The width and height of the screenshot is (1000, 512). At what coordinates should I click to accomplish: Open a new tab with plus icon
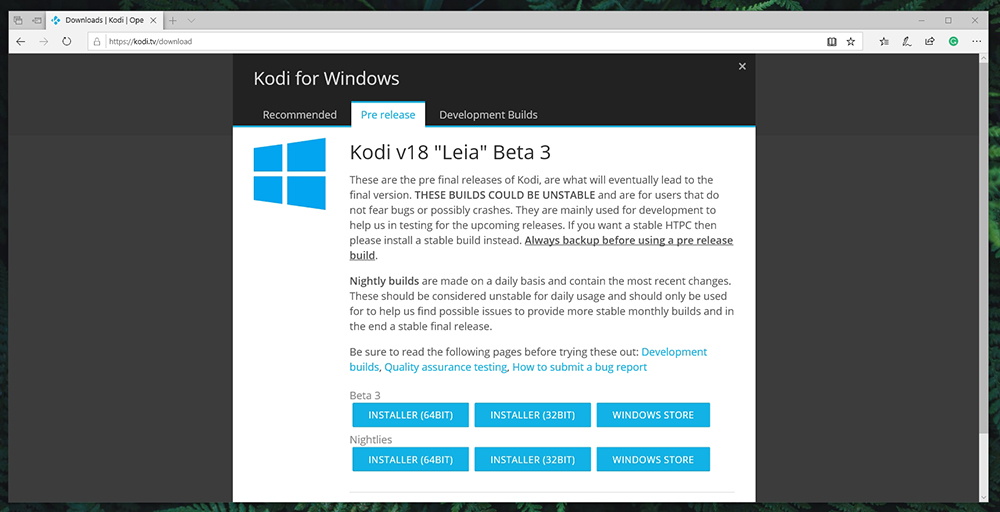click(172, 20)
